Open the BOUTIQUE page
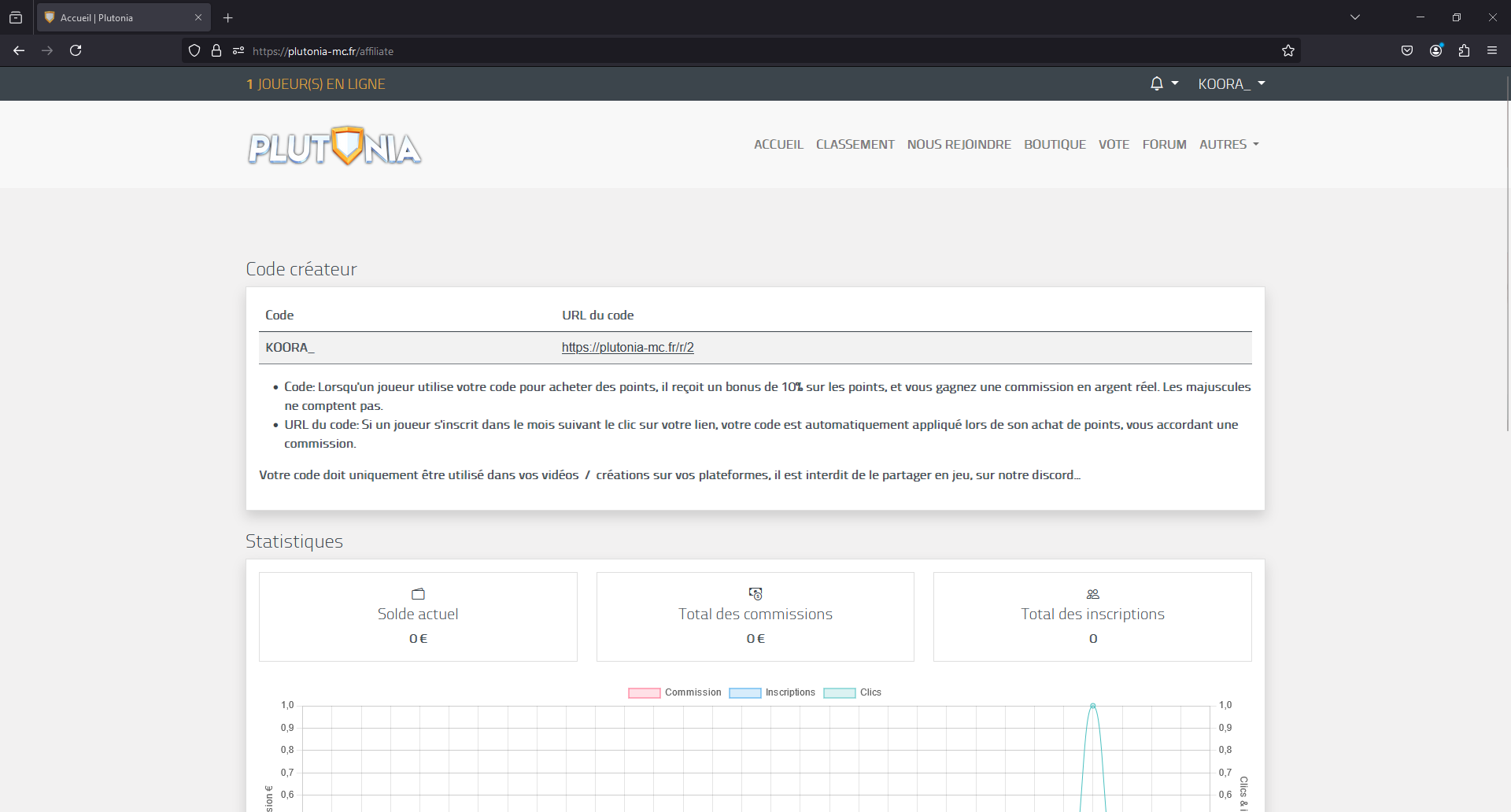 (1055, 144)
